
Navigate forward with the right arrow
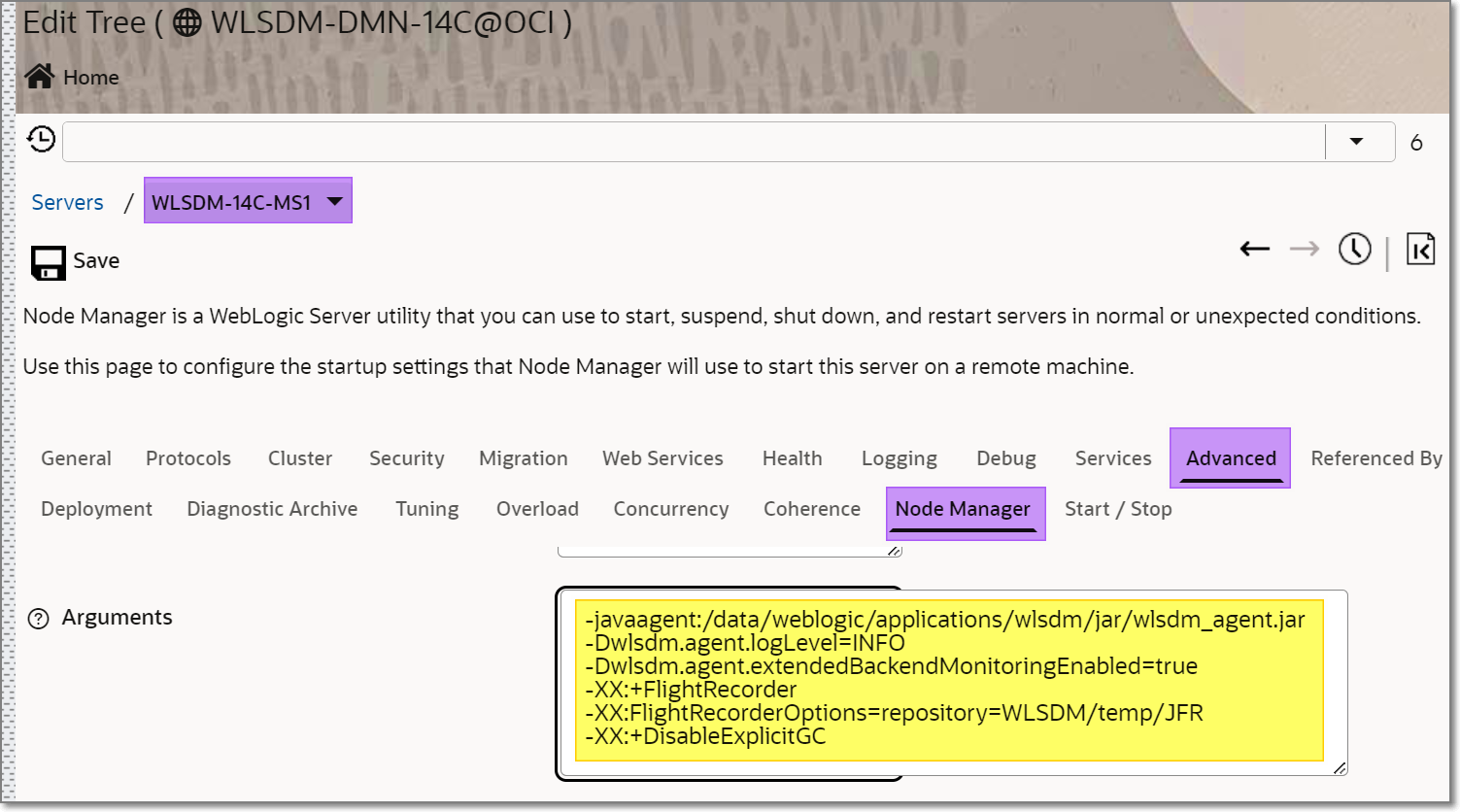1305,250
